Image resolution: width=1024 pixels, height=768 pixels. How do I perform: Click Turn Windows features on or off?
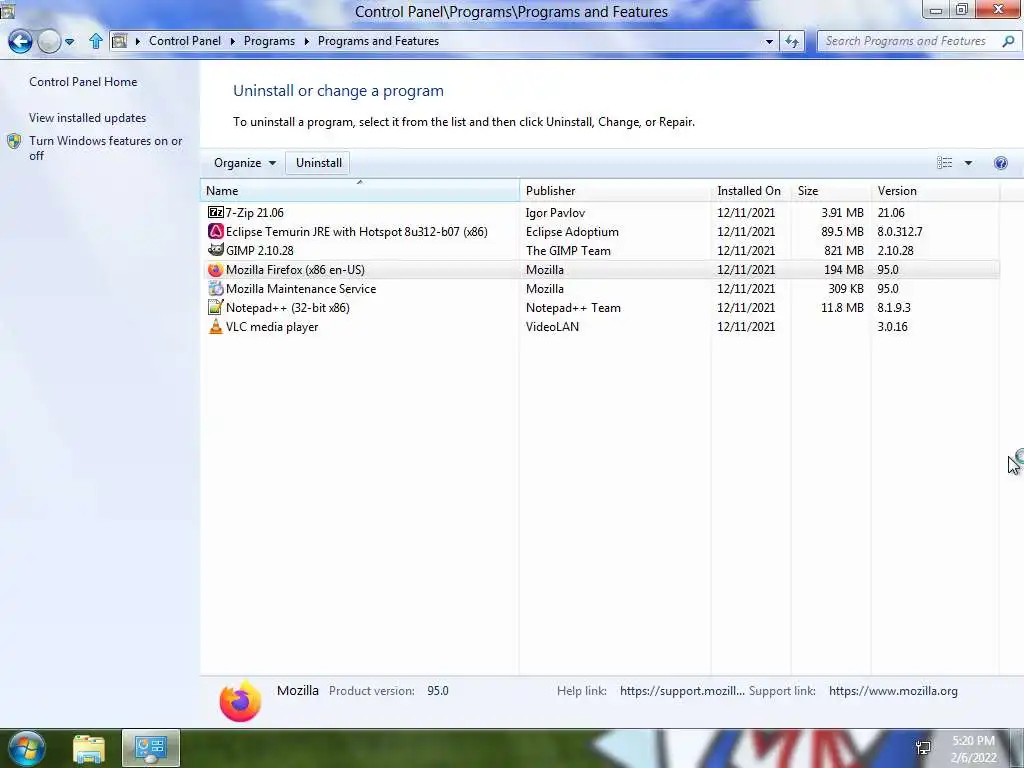(105, 148)
